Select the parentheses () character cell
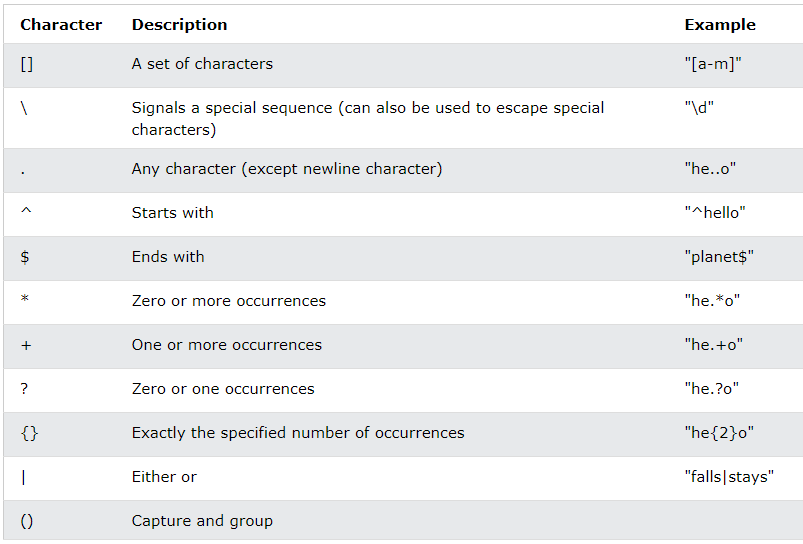Screen dimensions: 803x544 pos(27,521)
